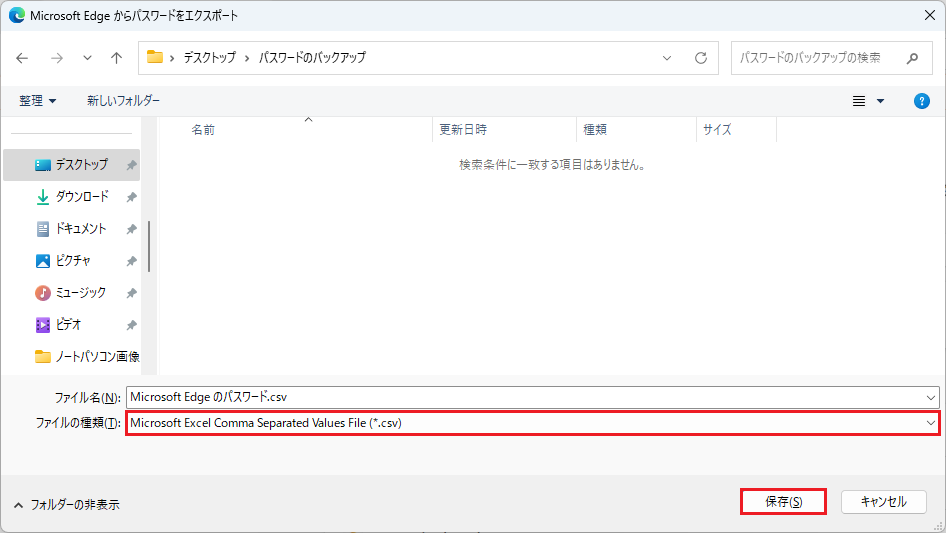
Task: Select デスクトップ in the address path
Action: tap(210, 57)
